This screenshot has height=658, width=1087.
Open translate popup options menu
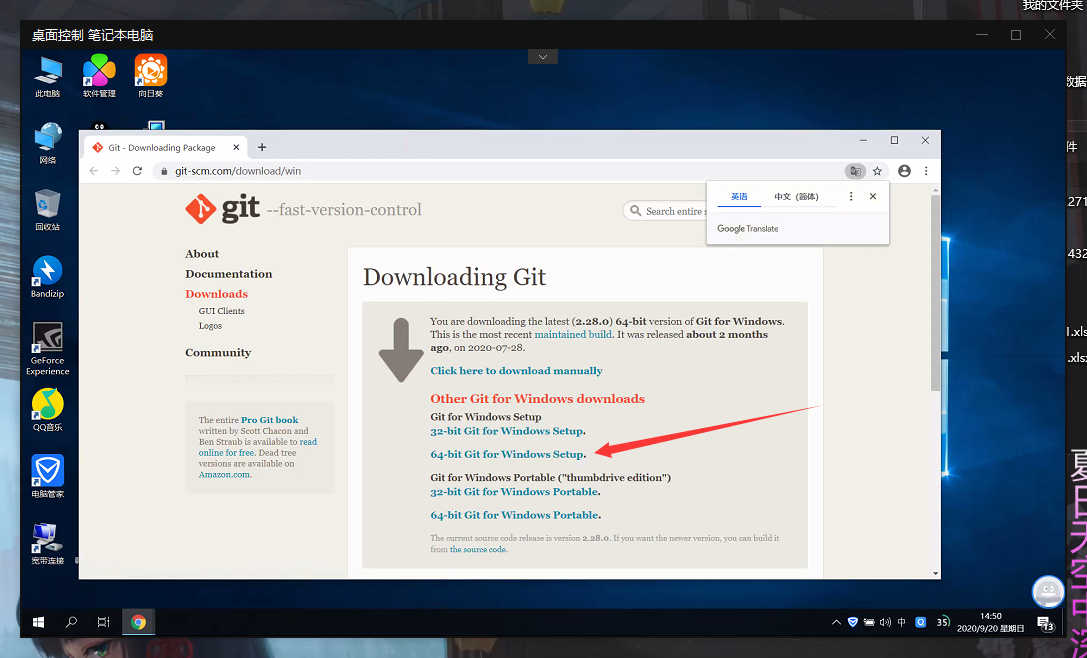[x=851, y=197]
